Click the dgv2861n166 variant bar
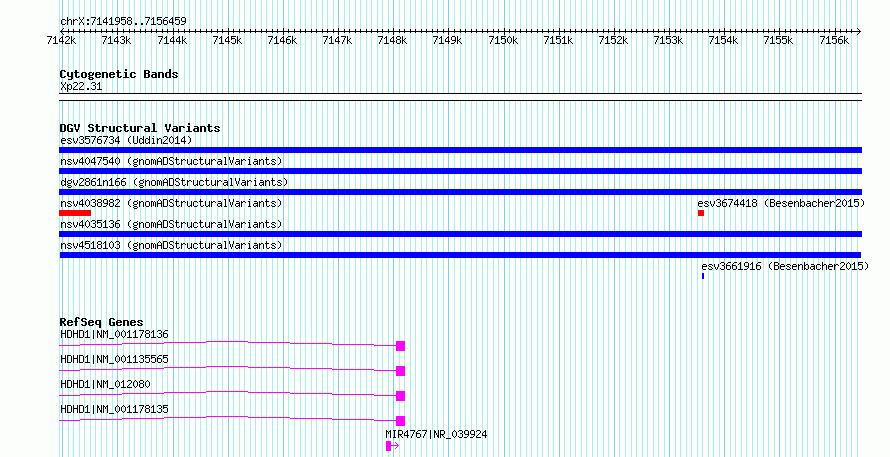 click(x=460, y=192)
